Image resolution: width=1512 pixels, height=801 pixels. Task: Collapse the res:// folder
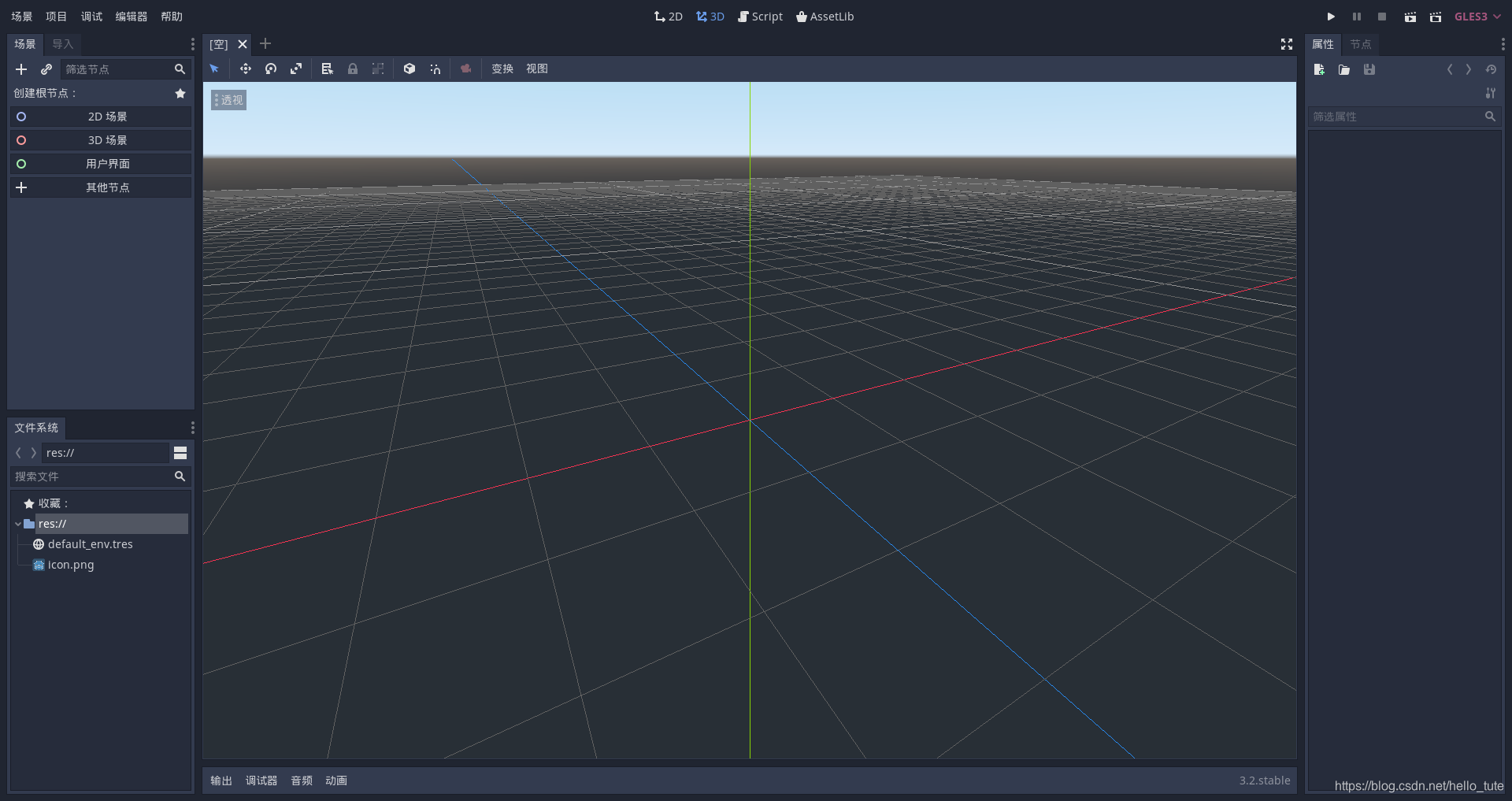[18, 524]
